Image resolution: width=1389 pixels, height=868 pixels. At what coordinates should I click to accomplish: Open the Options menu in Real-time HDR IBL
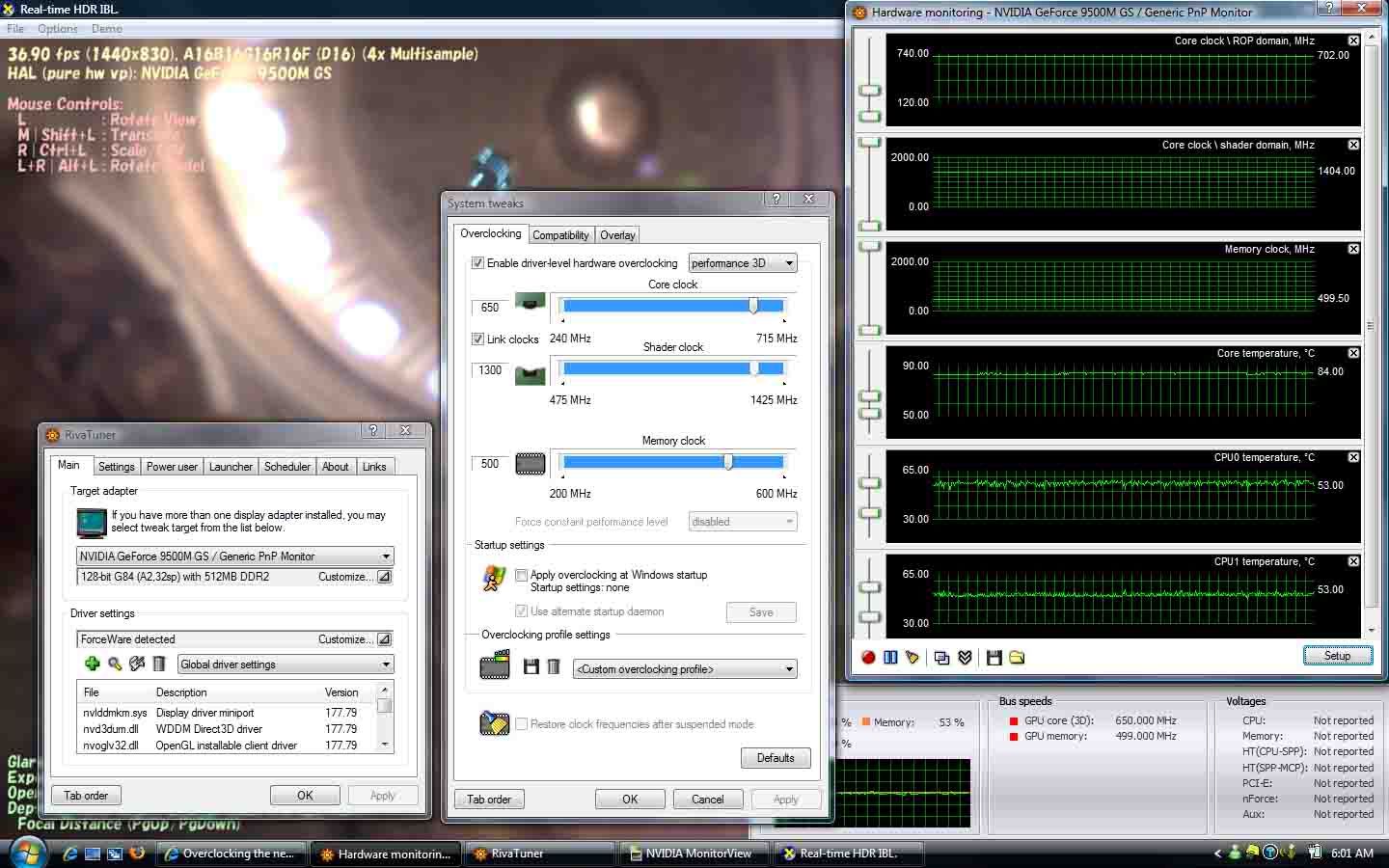58,29
